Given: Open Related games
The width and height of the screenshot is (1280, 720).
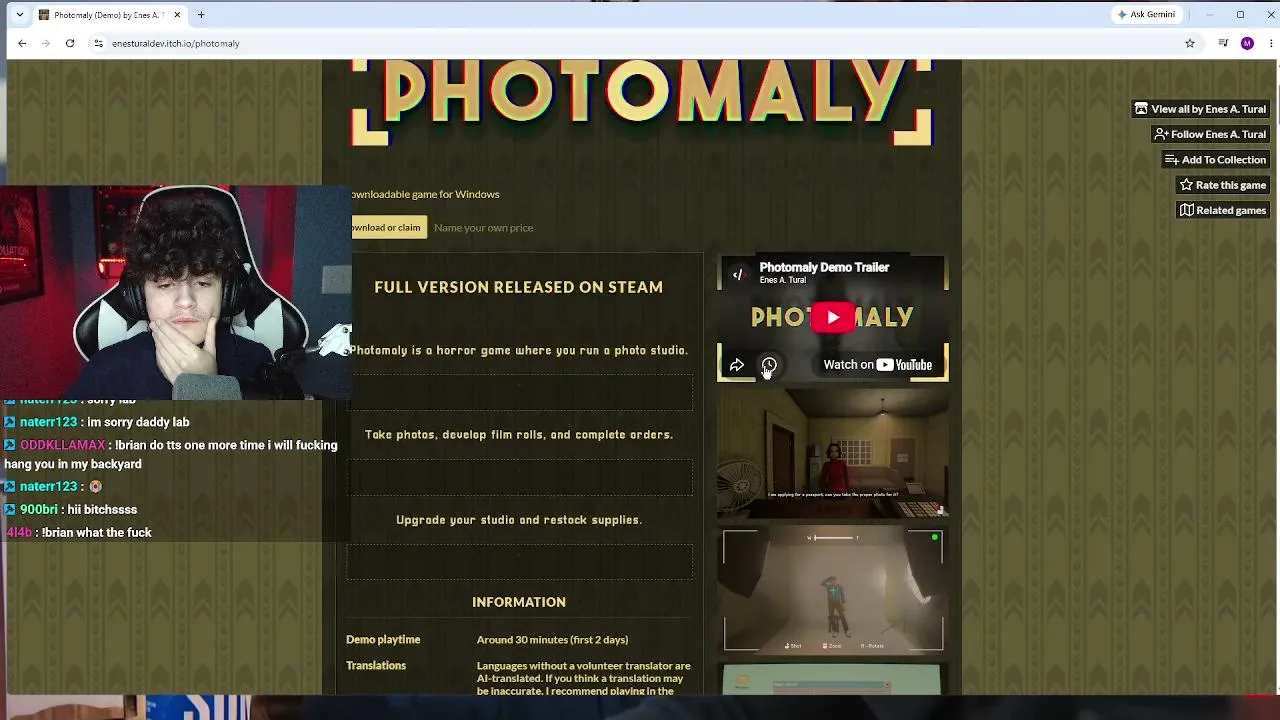Looking at the screenshot, I should (x=1222, y=210).
